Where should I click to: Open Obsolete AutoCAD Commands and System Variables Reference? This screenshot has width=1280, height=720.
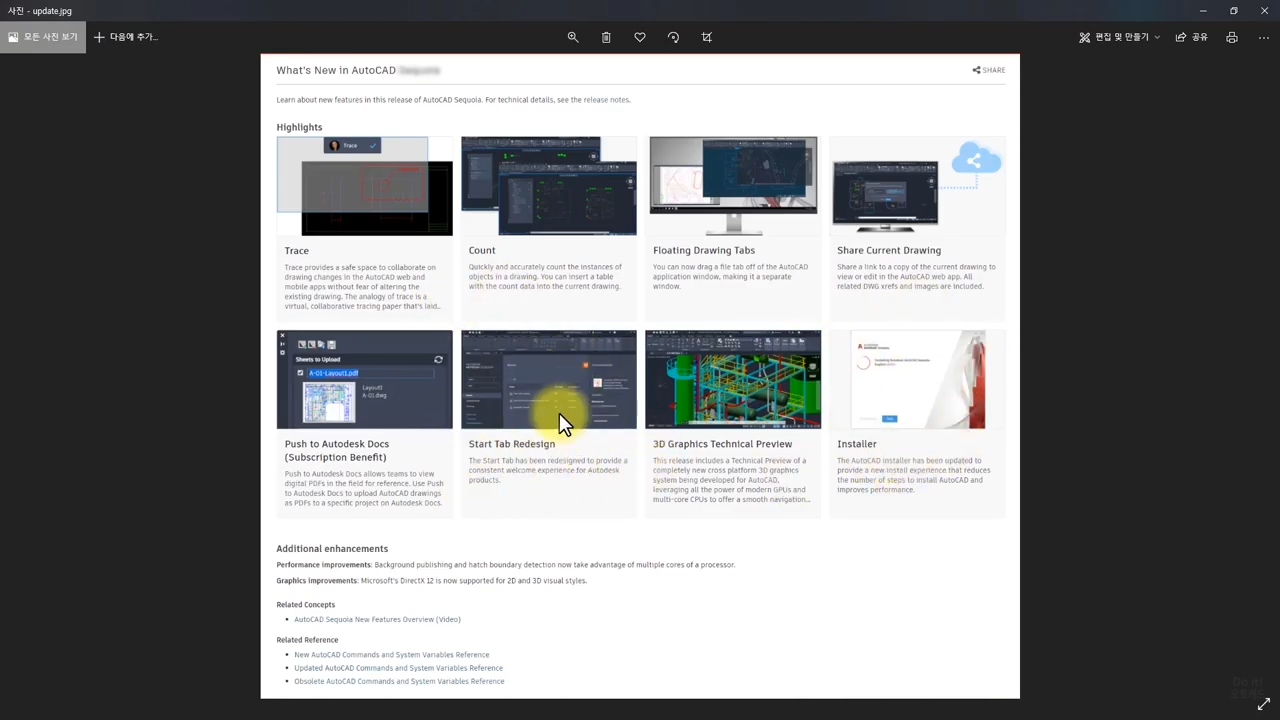(x=399, y=681)
